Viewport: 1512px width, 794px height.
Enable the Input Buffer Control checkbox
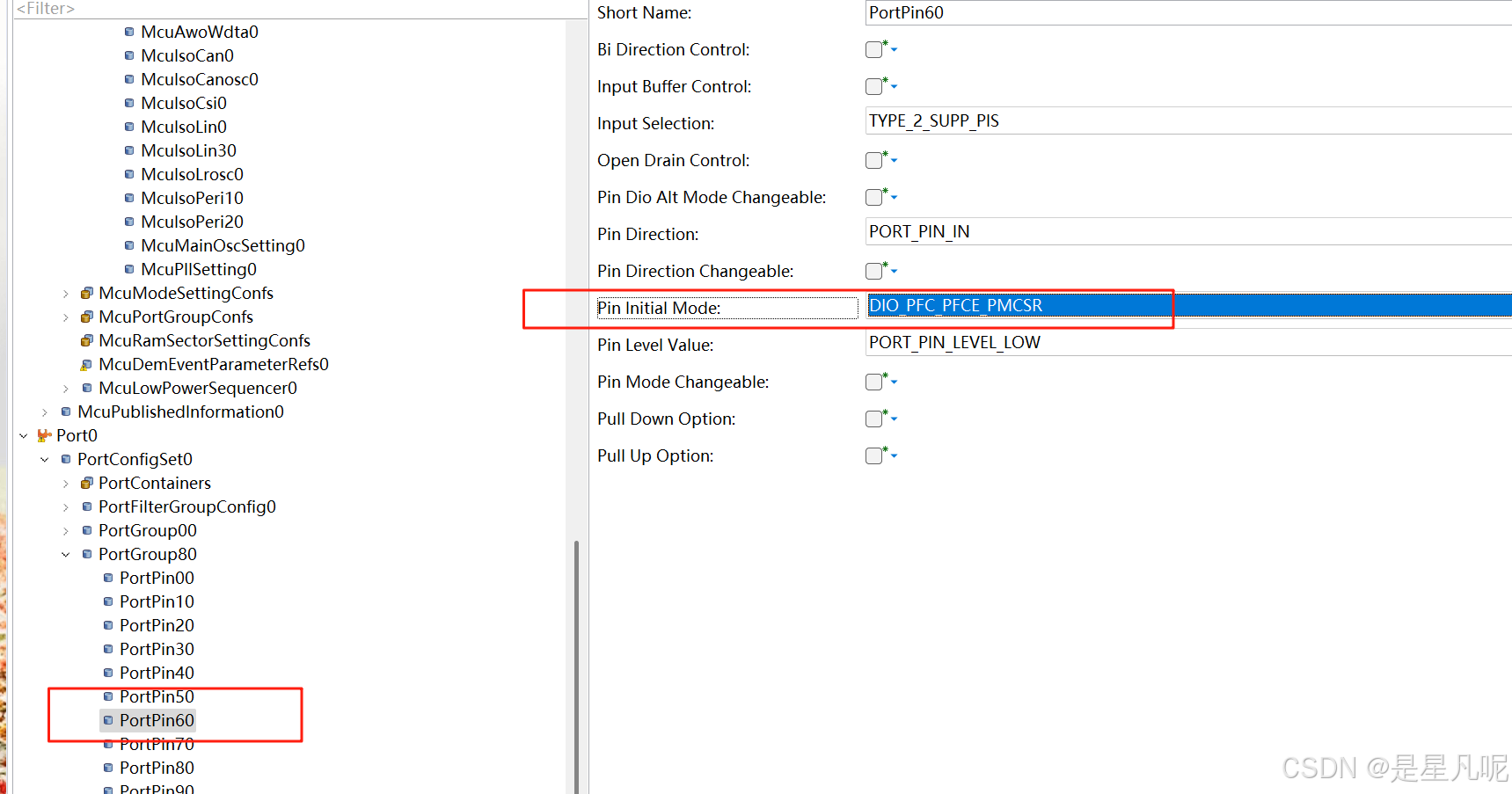[x=873, y=87]
